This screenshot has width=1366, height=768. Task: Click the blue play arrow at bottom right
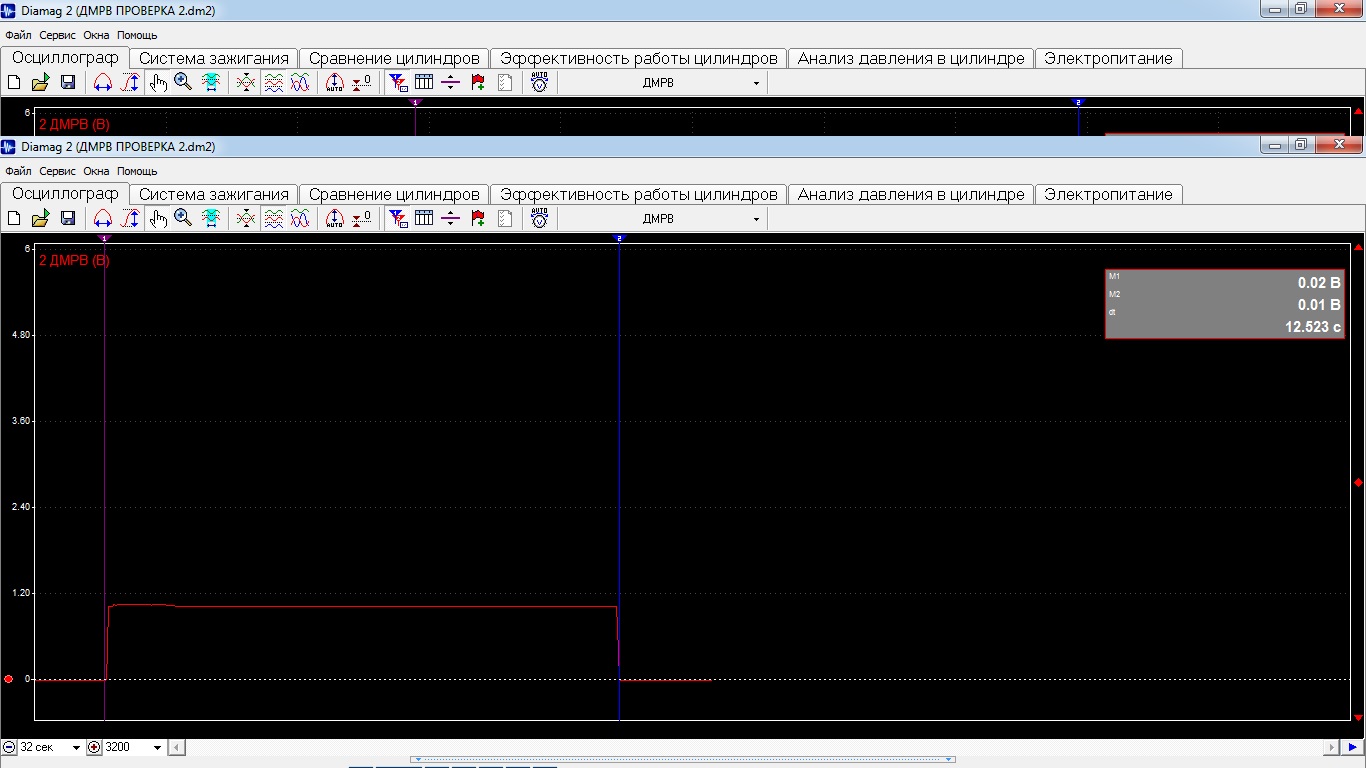point(1352,747)
